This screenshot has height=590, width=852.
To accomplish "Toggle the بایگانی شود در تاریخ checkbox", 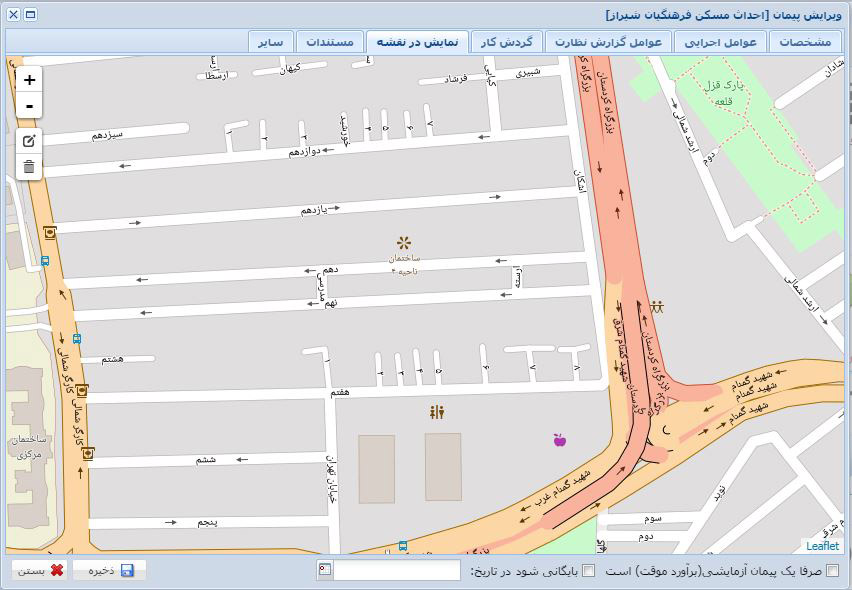I will point(588,571).
